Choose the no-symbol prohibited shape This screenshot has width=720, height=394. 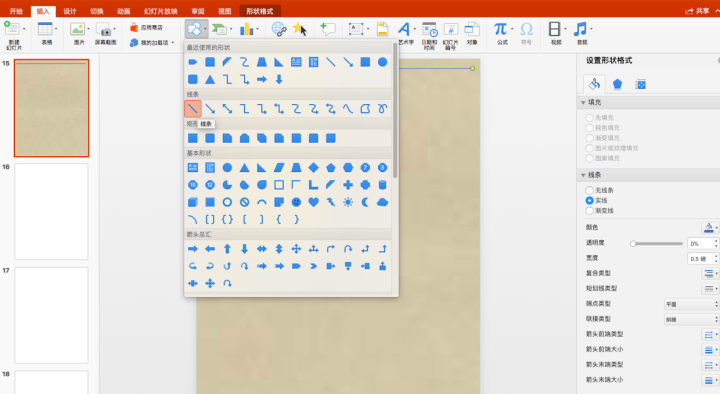(244, 202)
